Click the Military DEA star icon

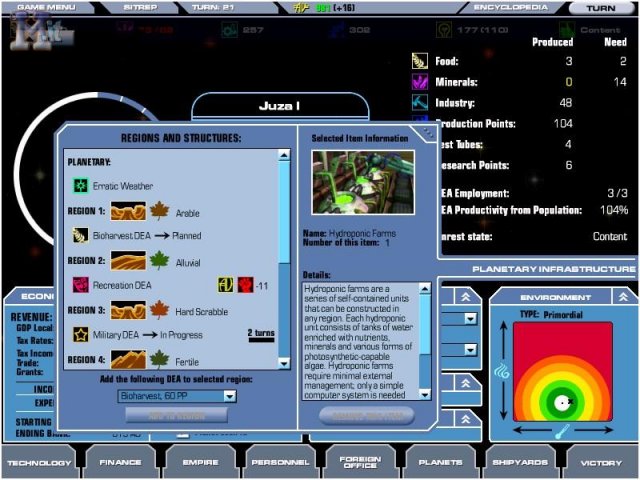point(80,335)
